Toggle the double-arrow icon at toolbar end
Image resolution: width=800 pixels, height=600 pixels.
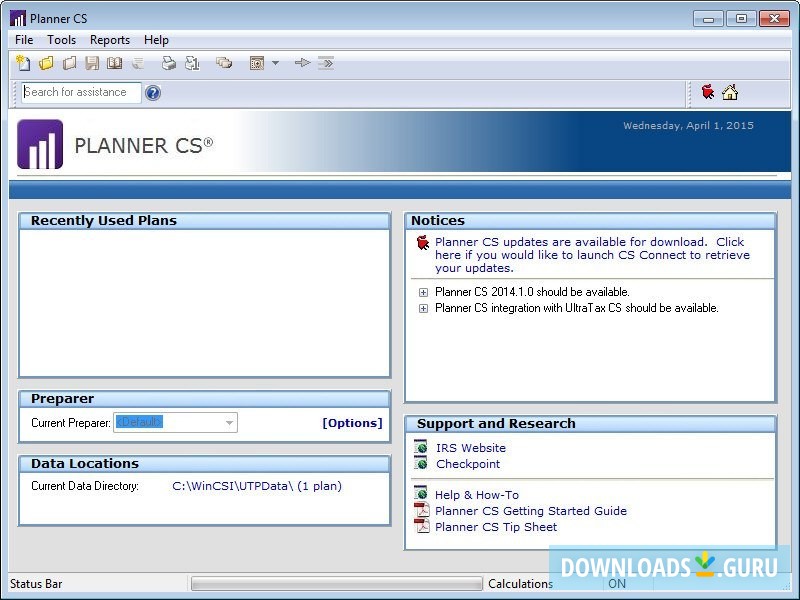[327, 63]
